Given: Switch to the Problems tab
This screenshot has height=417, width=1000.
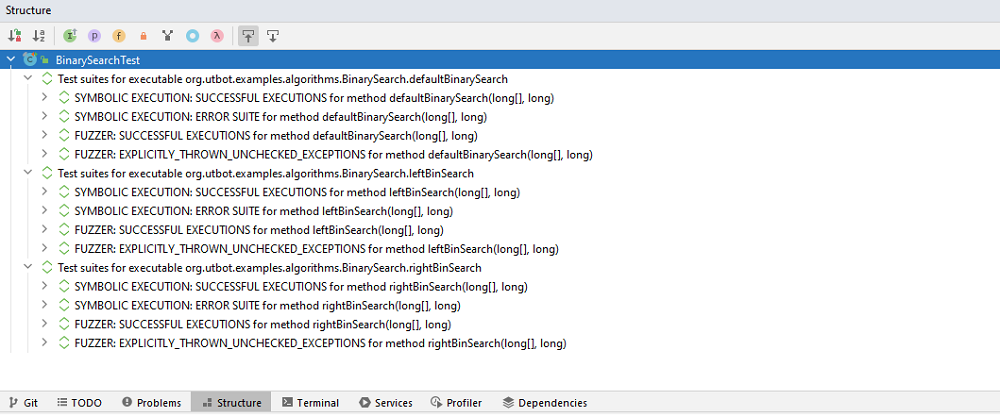Looking at the screenshot, I should tap(151, 403).
